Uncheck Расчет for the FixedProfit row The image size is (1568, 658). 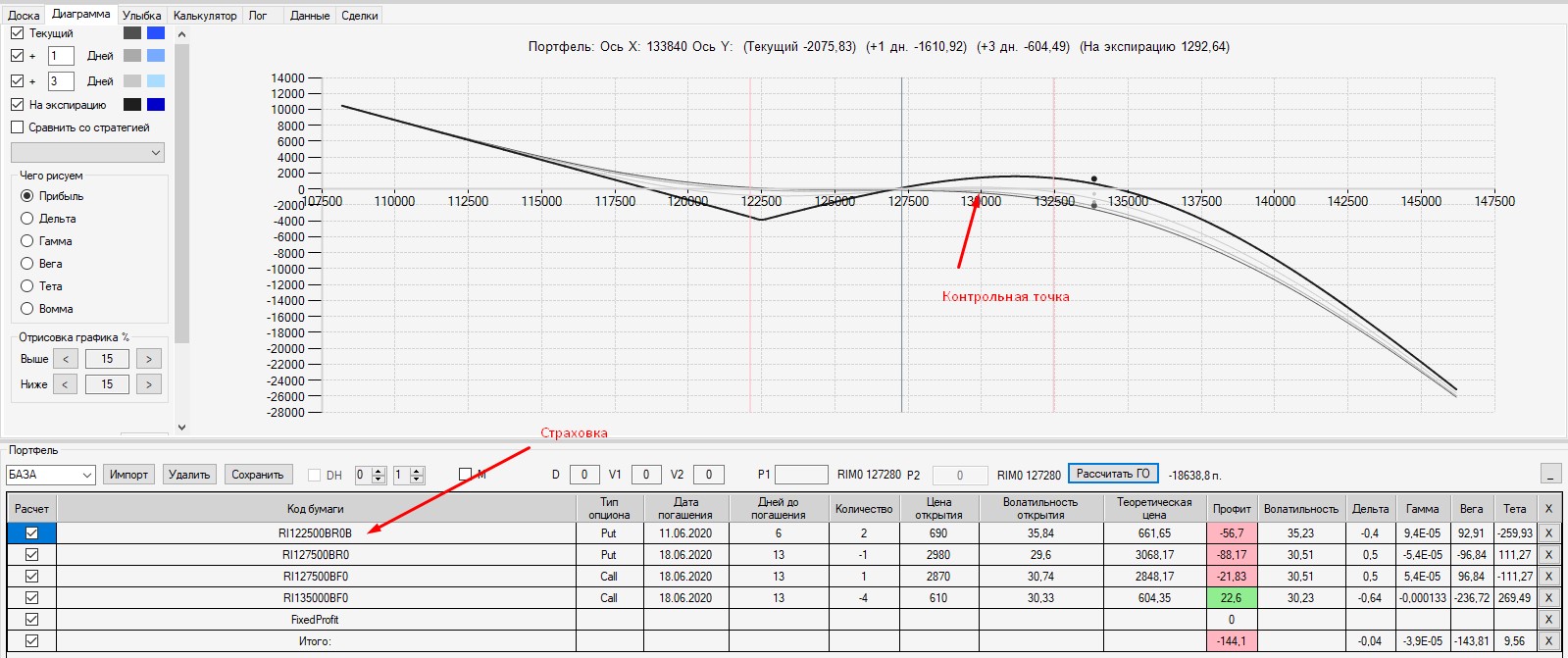pos(32,620)
